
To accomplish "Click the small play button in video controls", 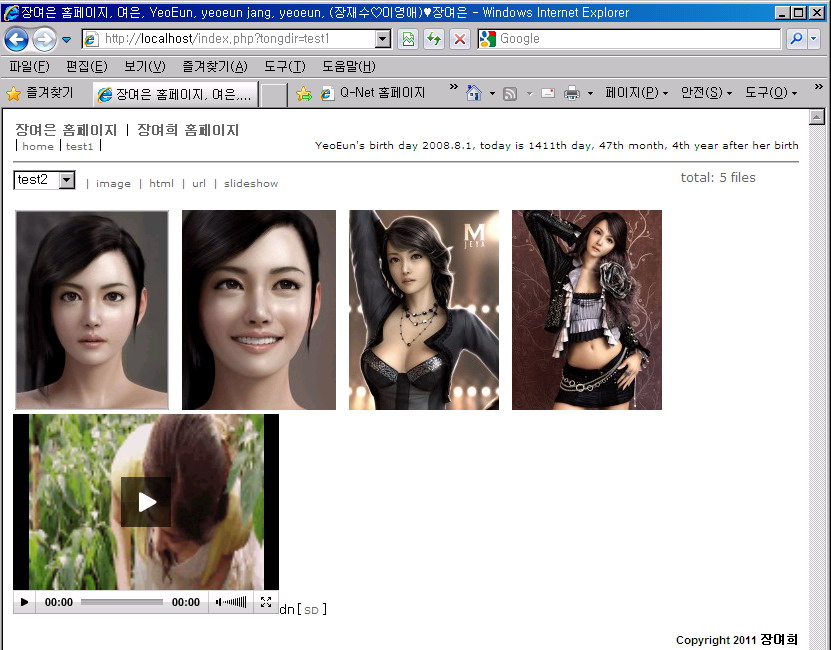I will coord(25,602).
